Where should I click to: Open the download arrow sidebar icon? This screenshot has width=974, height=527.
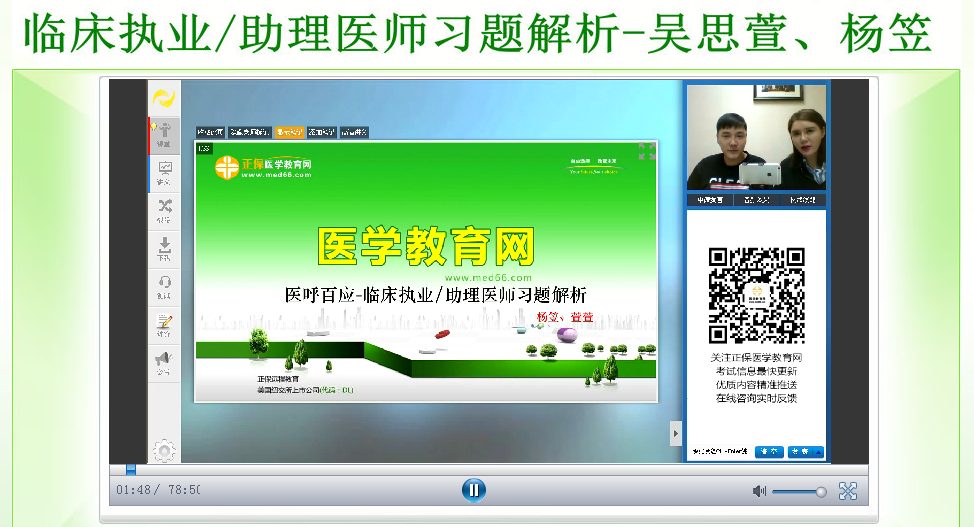pyautogui.click(x=165, y=249)
